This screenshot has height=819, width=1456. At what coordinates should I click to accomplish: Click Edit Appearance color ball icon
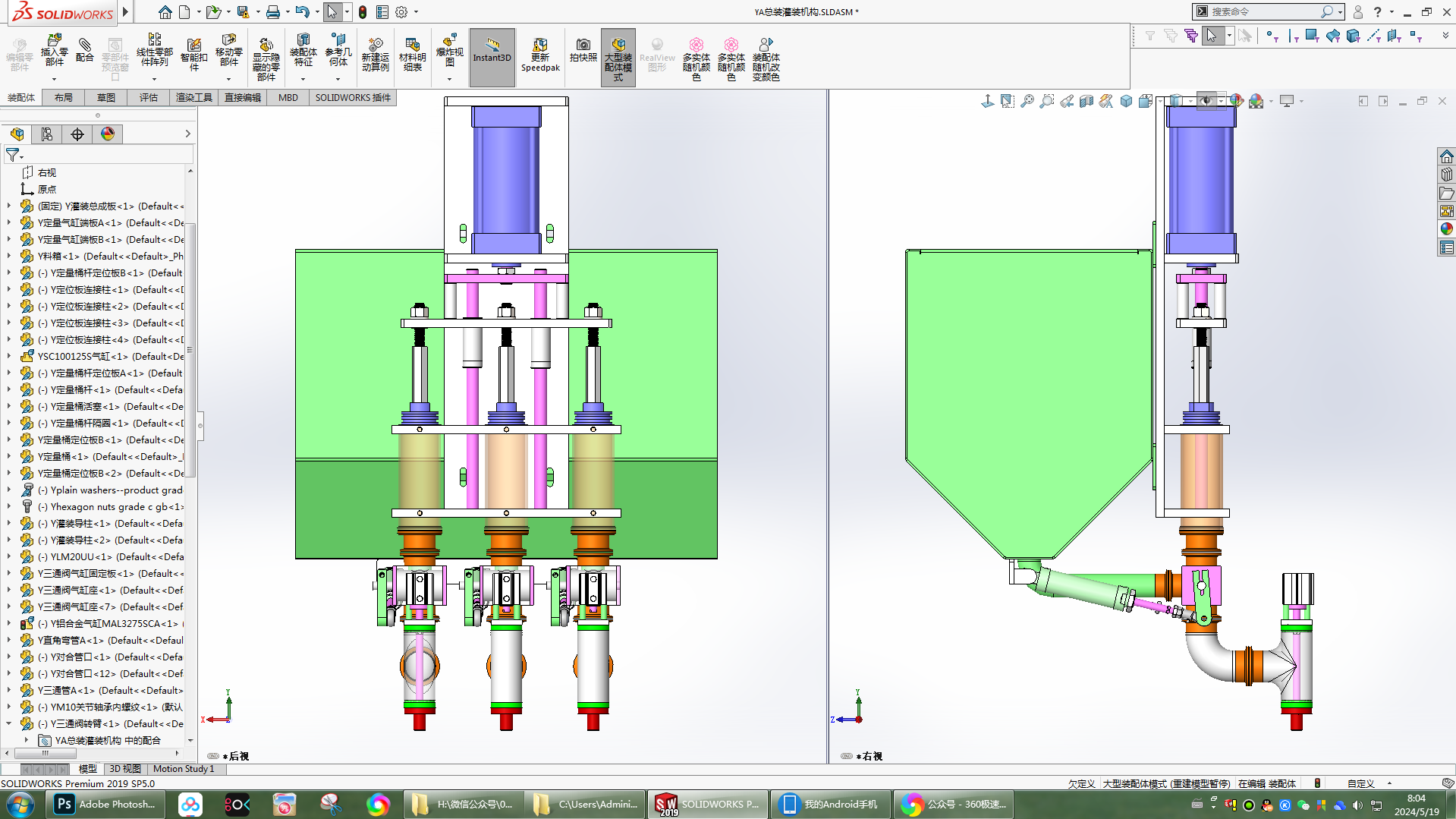1237,101
